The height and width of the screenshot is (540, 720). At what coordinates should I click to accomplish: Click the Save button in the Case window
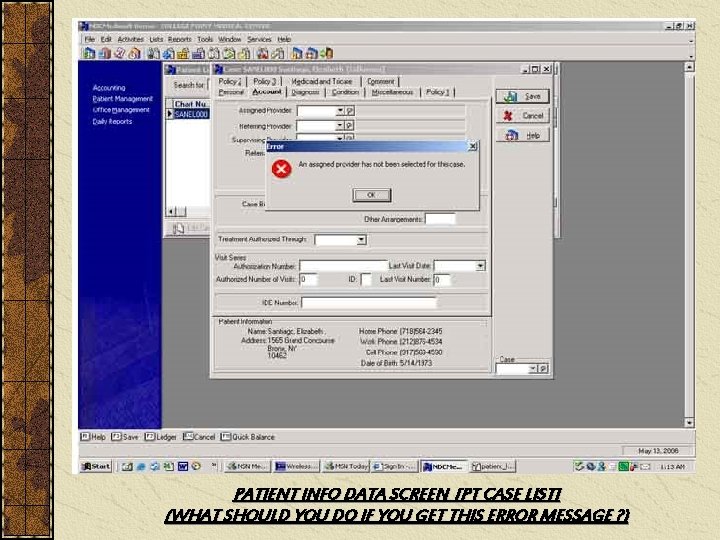coord(523,96)
